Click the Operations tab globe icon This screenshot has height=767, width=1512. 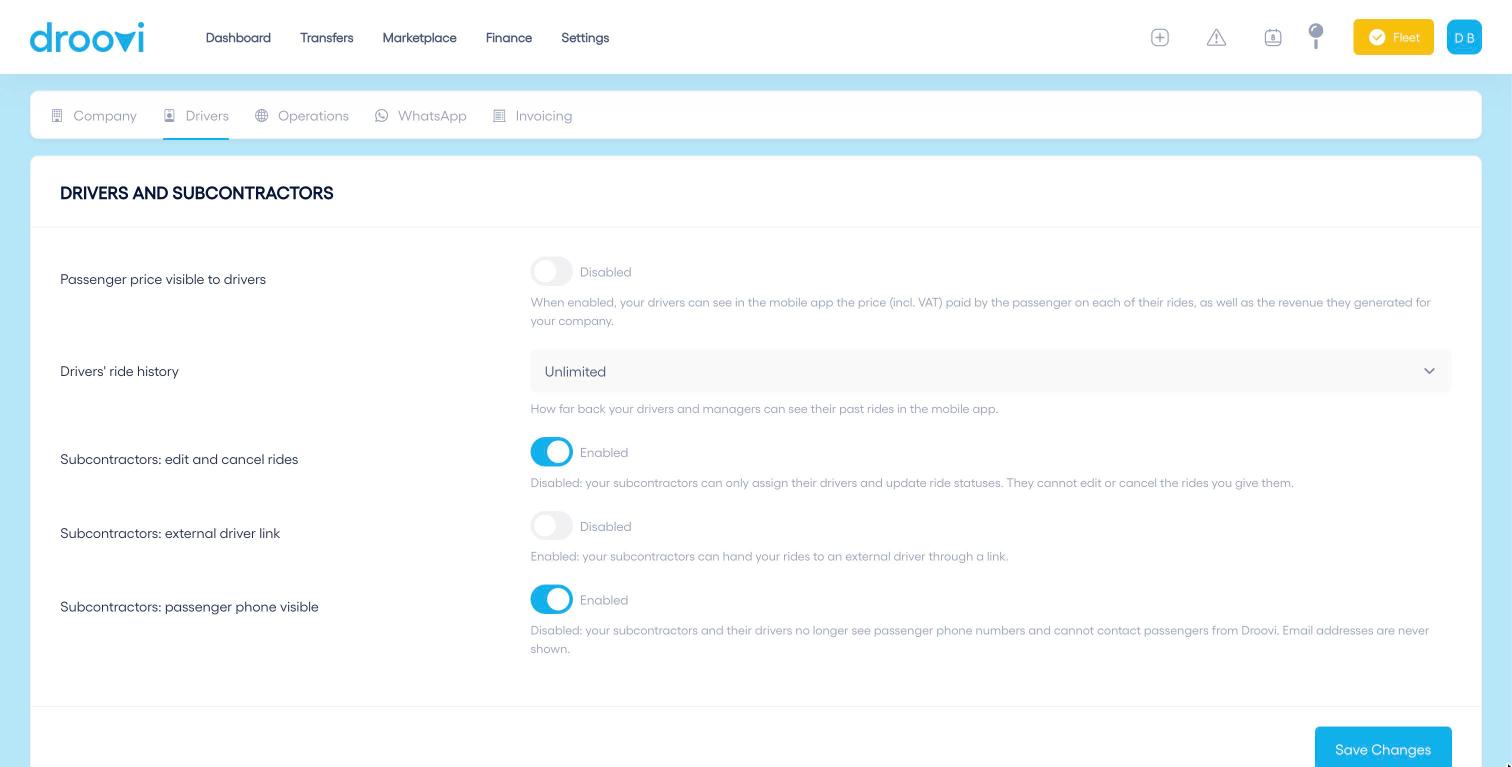[x=262, y=116]
